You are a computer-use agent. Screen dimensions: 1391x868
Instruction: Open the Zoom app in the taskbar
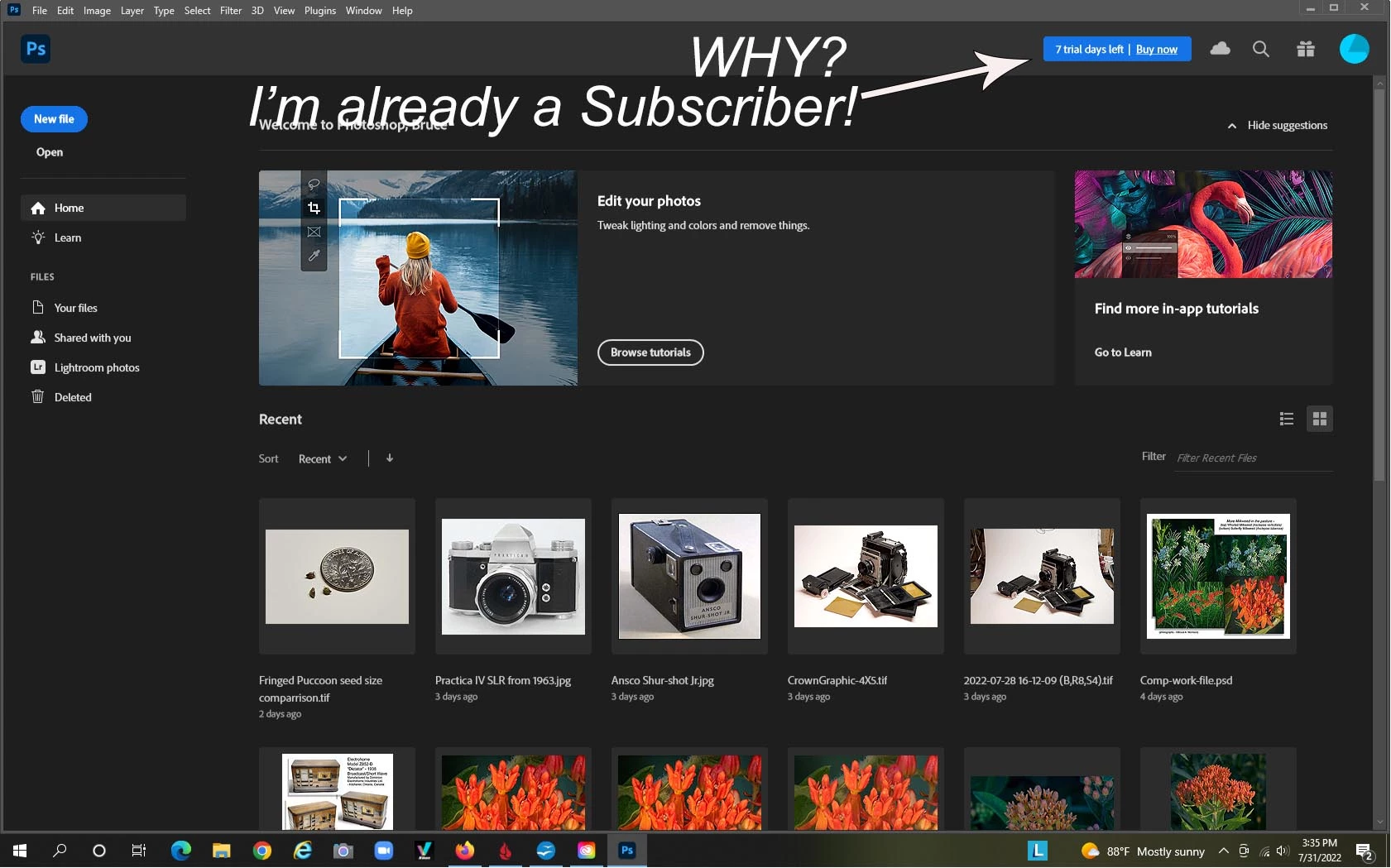[384, 851]
